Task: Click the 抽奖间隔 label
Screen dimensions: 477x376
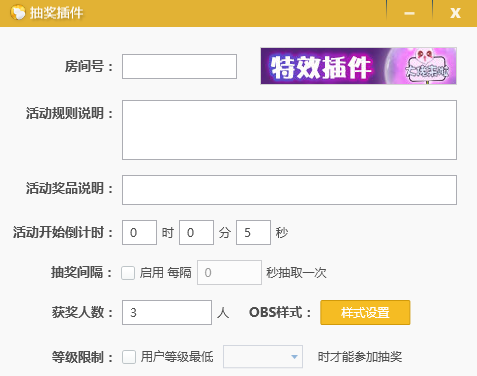Action: pyautogui.click(x=82, y=272)
